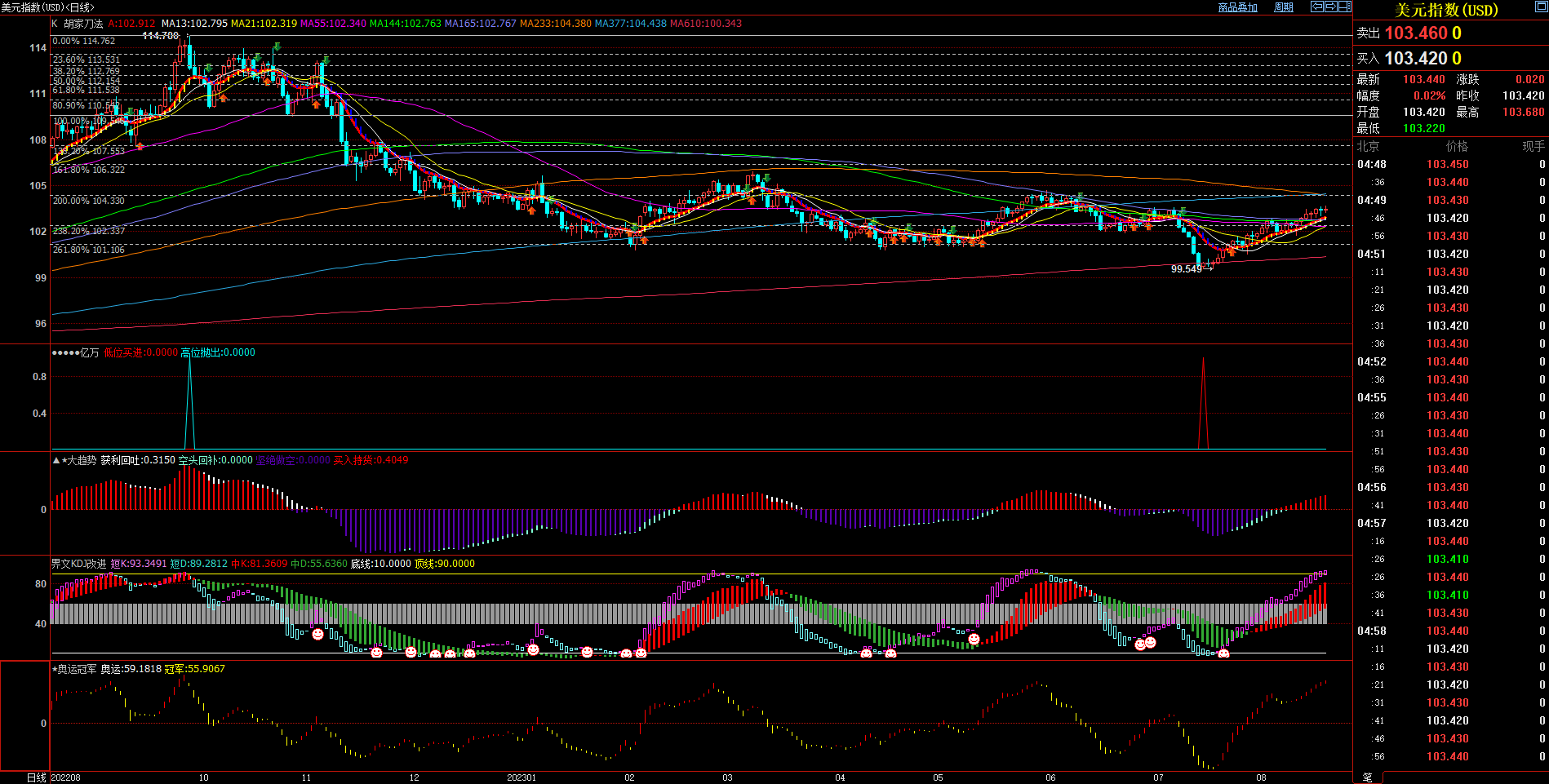Click the MA233 orange legend label
The width and height of the screenshot is (1549, 784).
[x=555, y=24]
